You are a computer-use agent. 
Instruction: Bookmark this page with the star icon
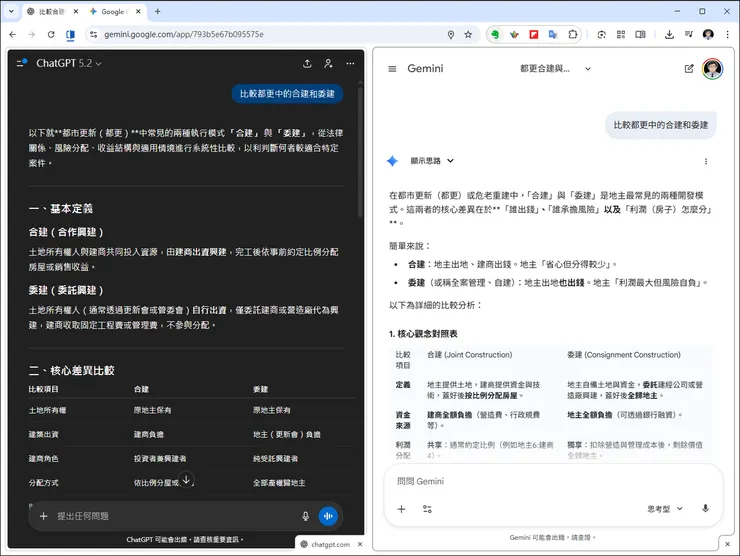click(x=468, y=34)
